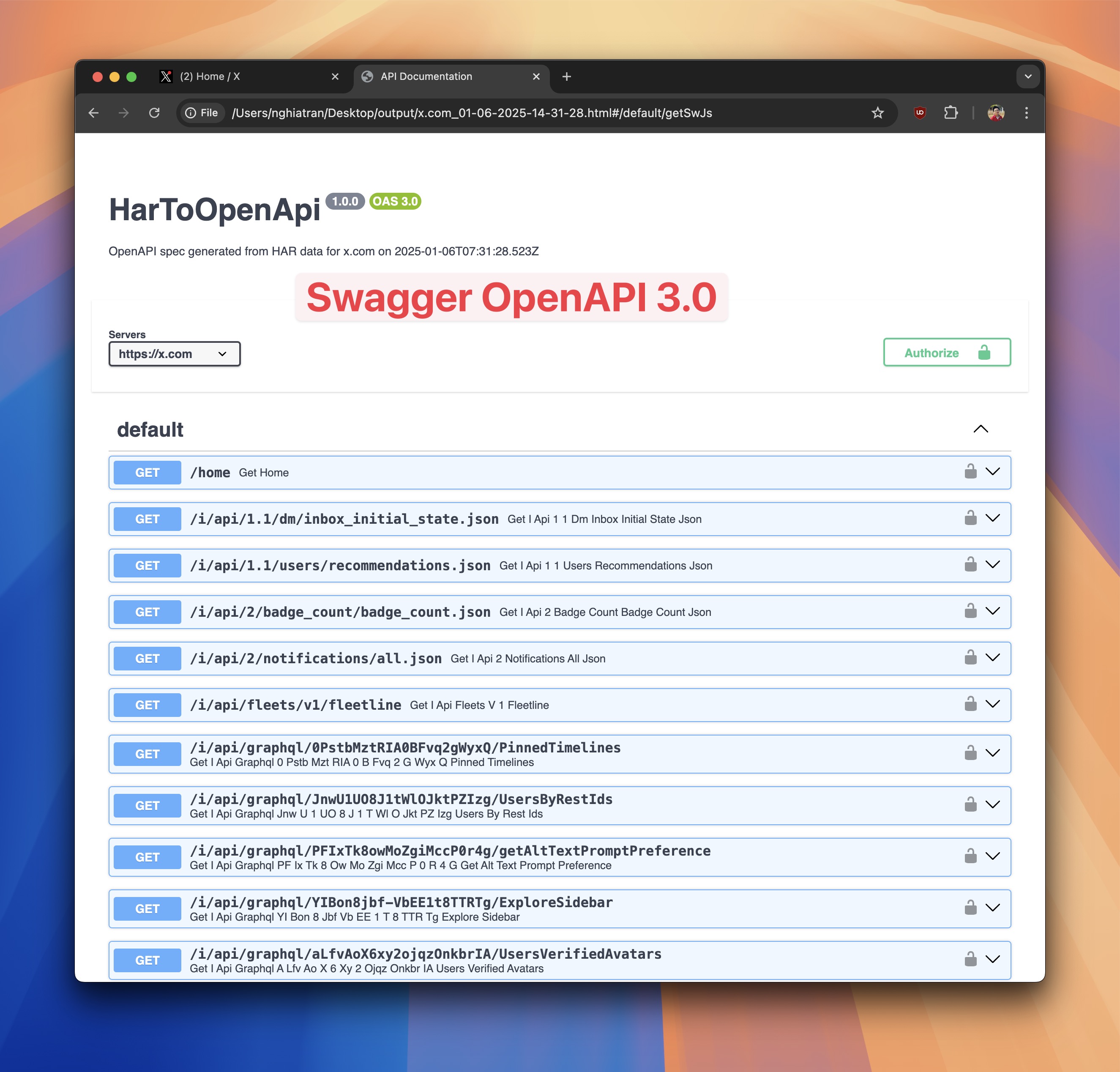Screen dimensions: 1120x1072
Task: Click lock icon on getAltTextPromptPreference row
Action: click(x=970, y=856)
